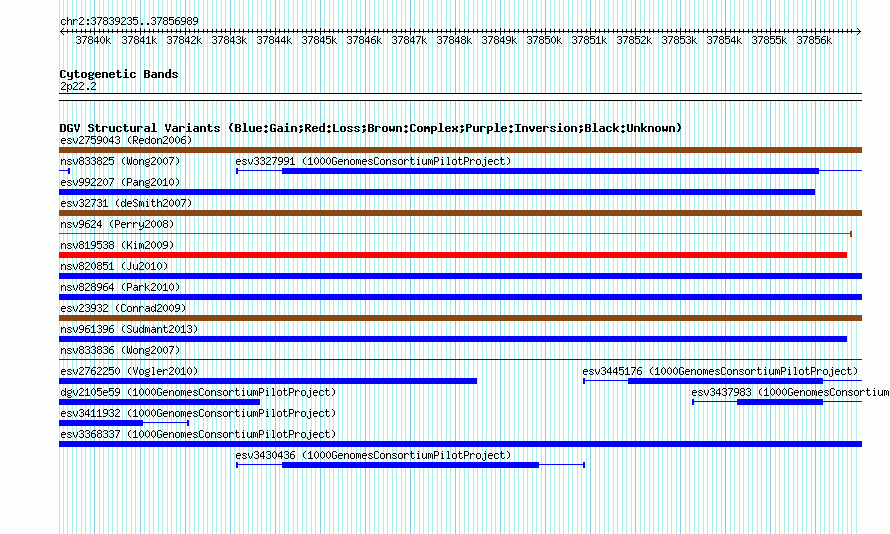The height and width of the screenshot is (534, 890).
Task: Open the nsv961396 (Sudmant2013) label
Action: tap(129, 329)
